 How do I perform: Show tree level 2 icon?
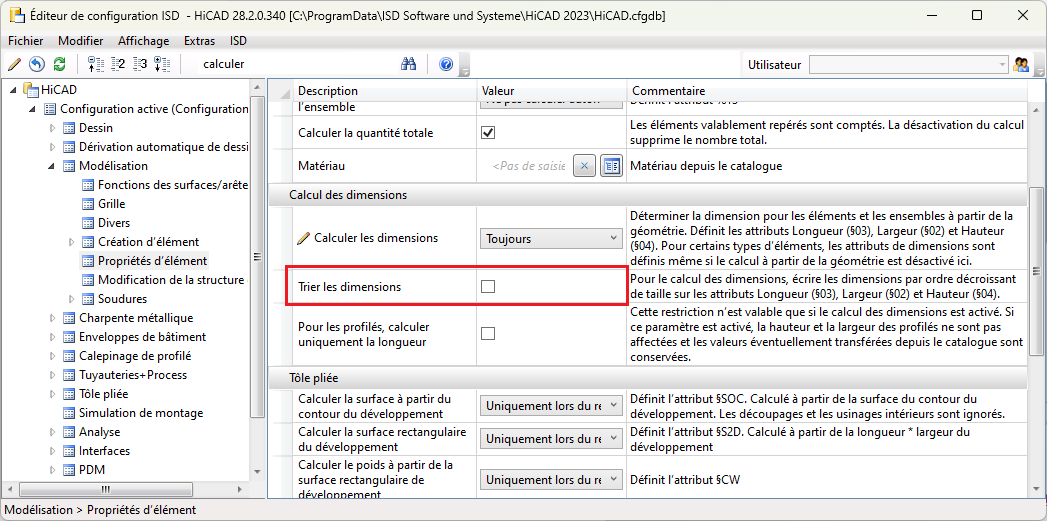pos(118,64)
